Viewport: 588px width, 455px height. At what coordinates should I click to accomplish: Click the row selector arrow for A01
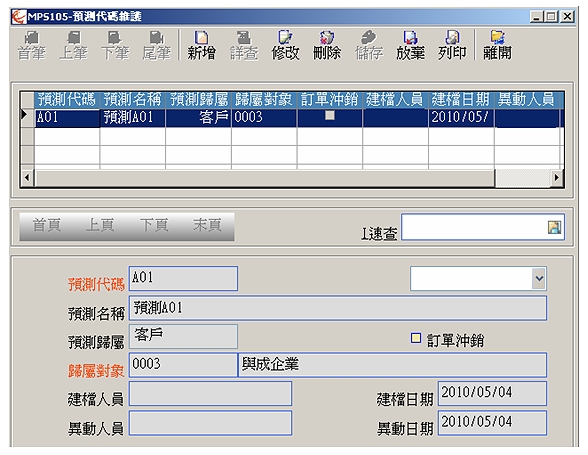[x=27, y=118]
